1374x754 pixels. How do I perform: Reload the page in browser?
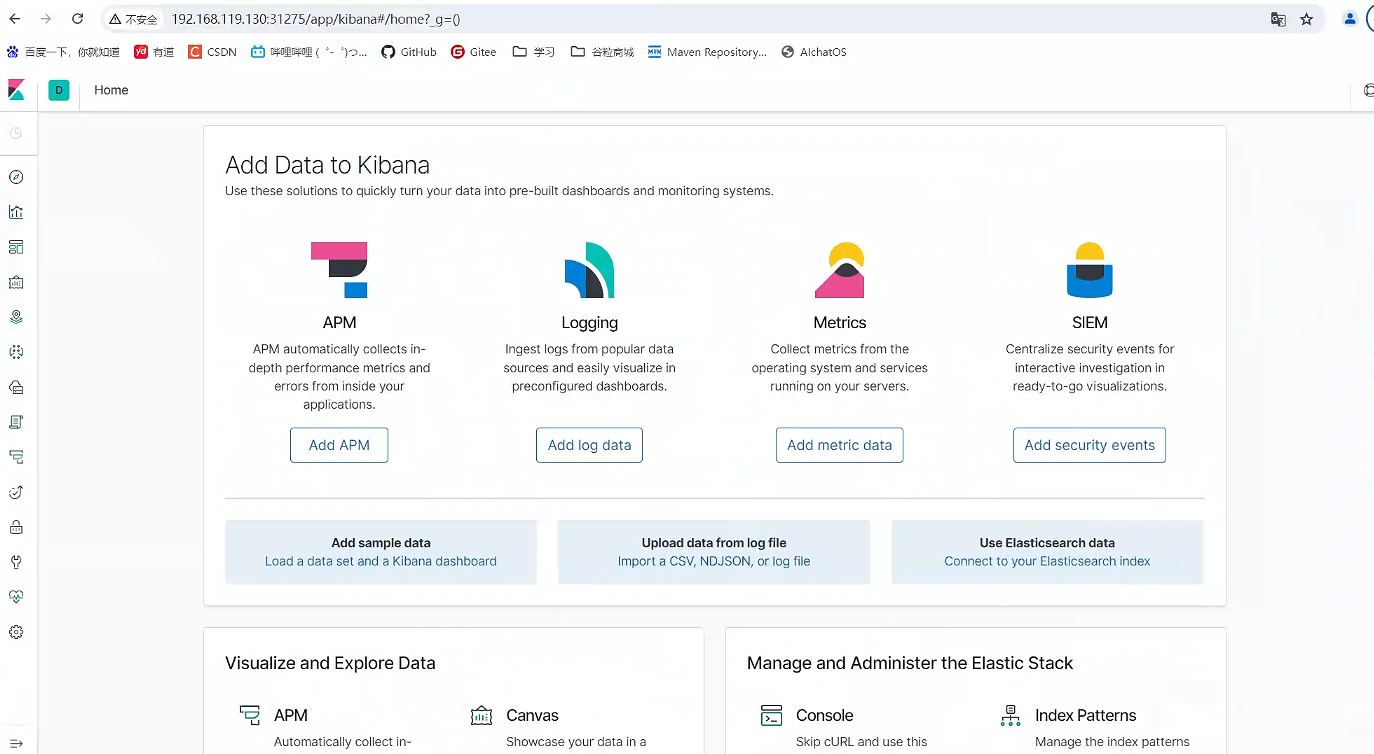78,19
